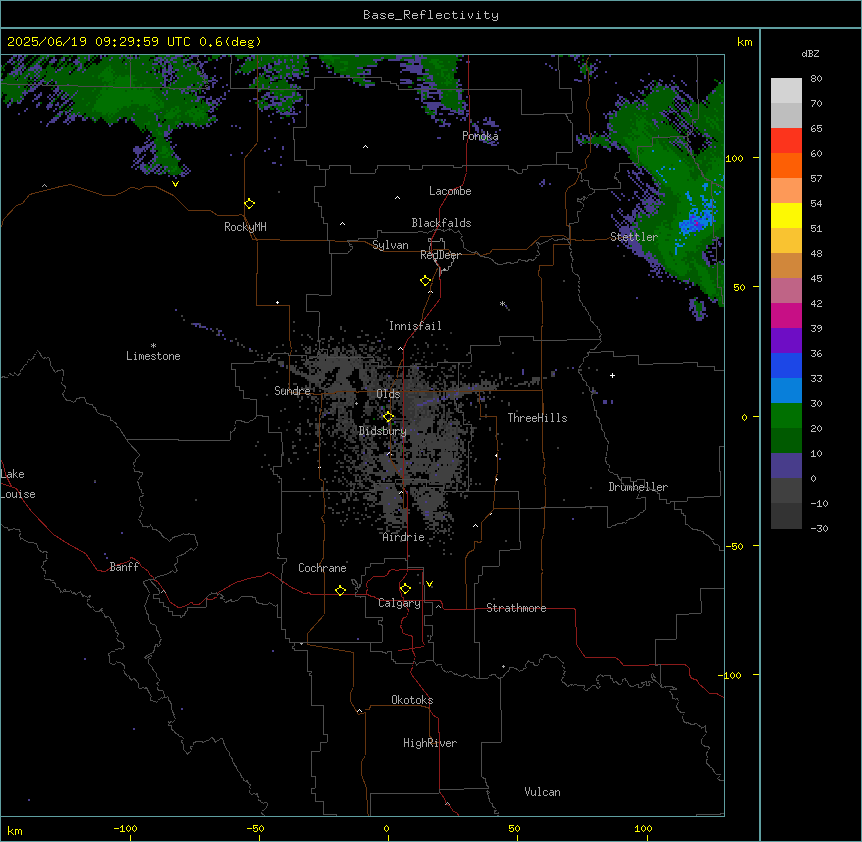Click the RedDeer city label
Image resolution: width=862 pixels, height=842 pixels.
coord(440,255)
